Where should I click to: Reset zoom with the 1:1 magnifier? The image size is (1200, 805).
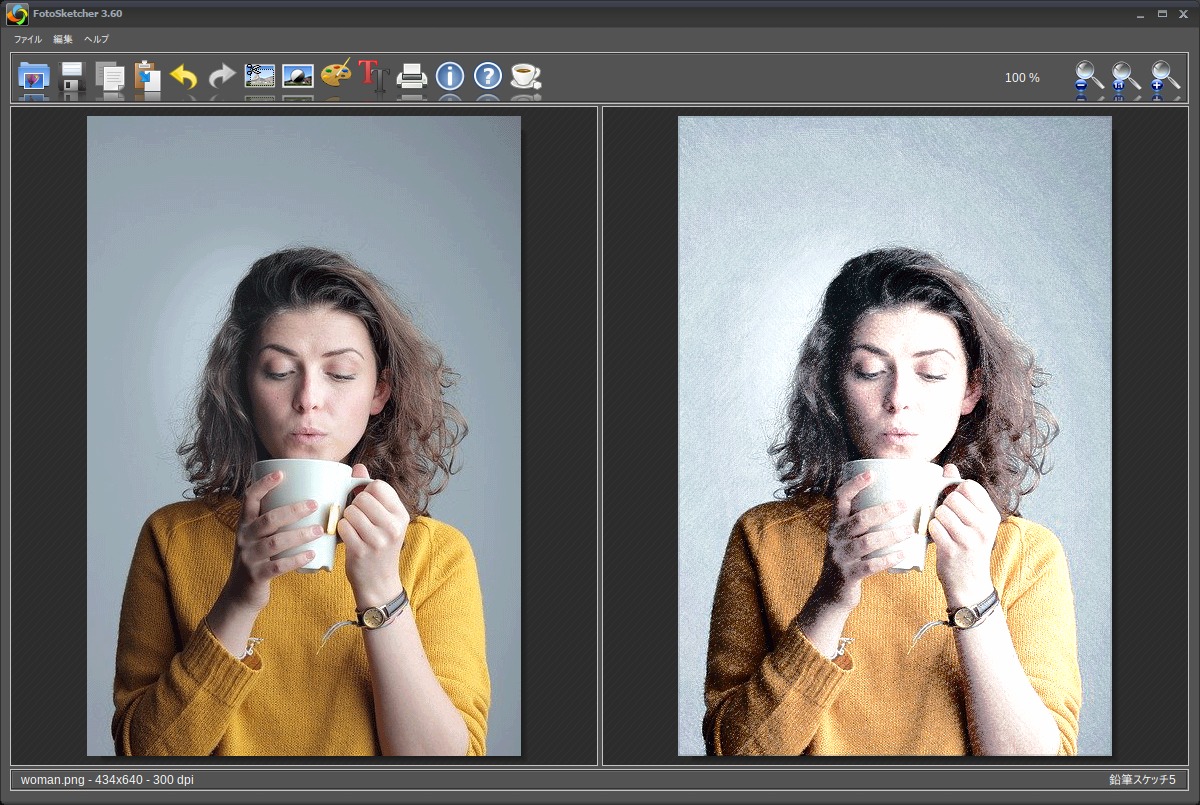1126,77
